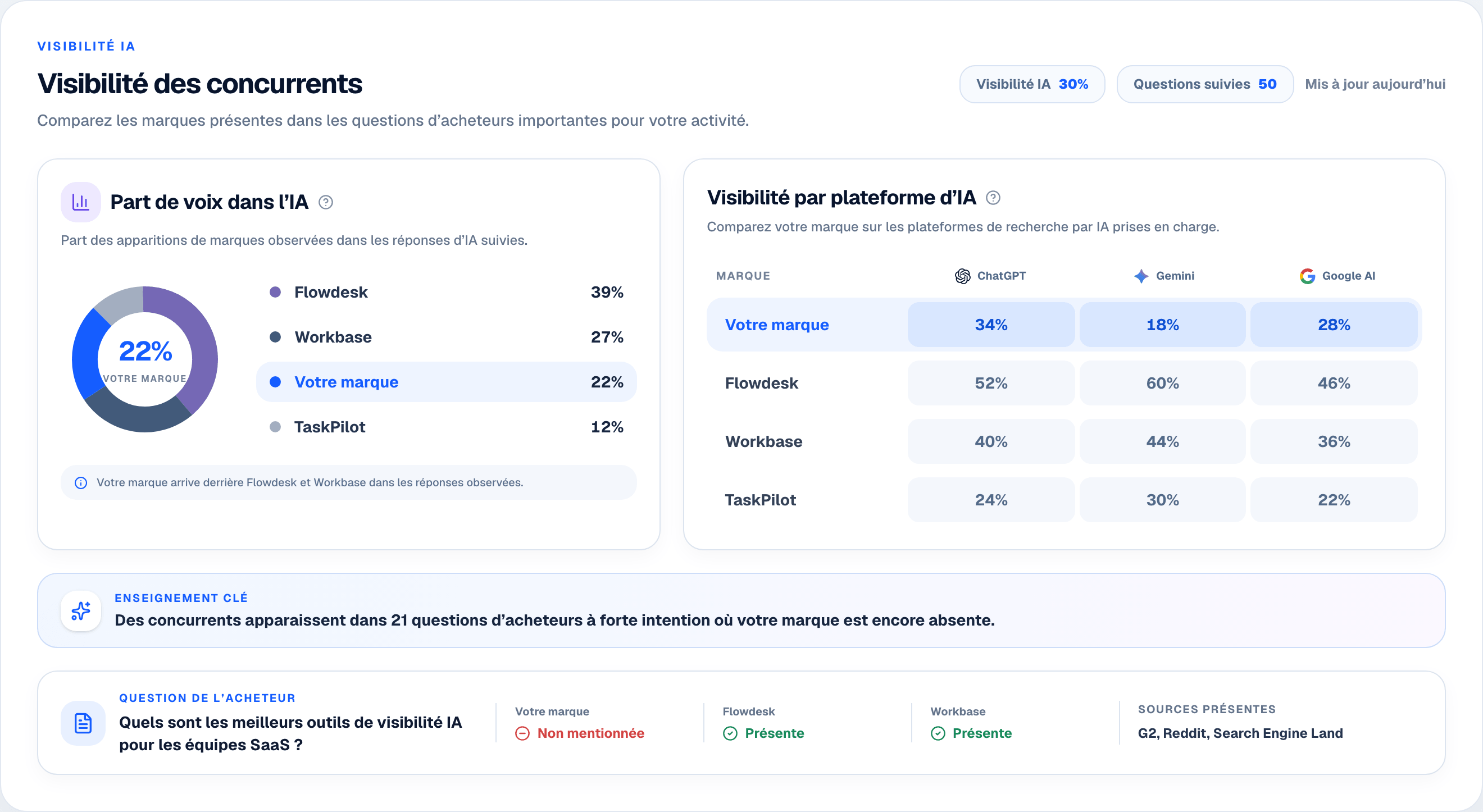Click Votre marque Google AI cell 28%
1483x812 pixels.
(1334, 325)
